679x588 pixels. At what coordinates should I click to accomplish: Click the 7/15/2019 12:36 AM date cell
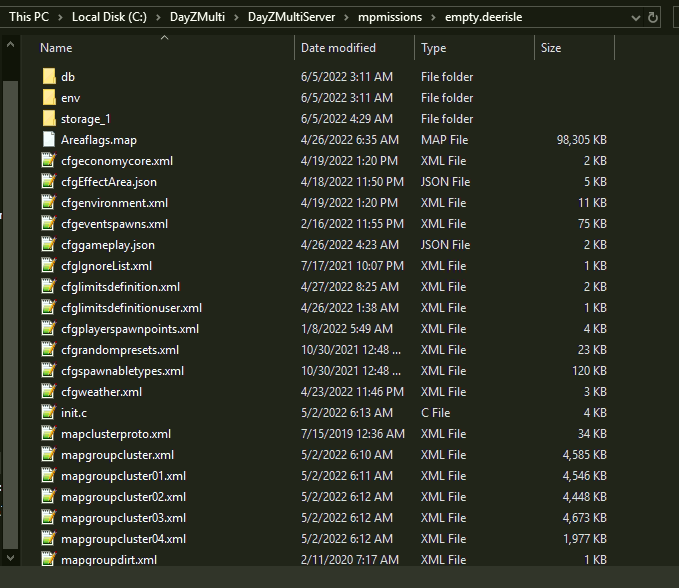point(352,434)
